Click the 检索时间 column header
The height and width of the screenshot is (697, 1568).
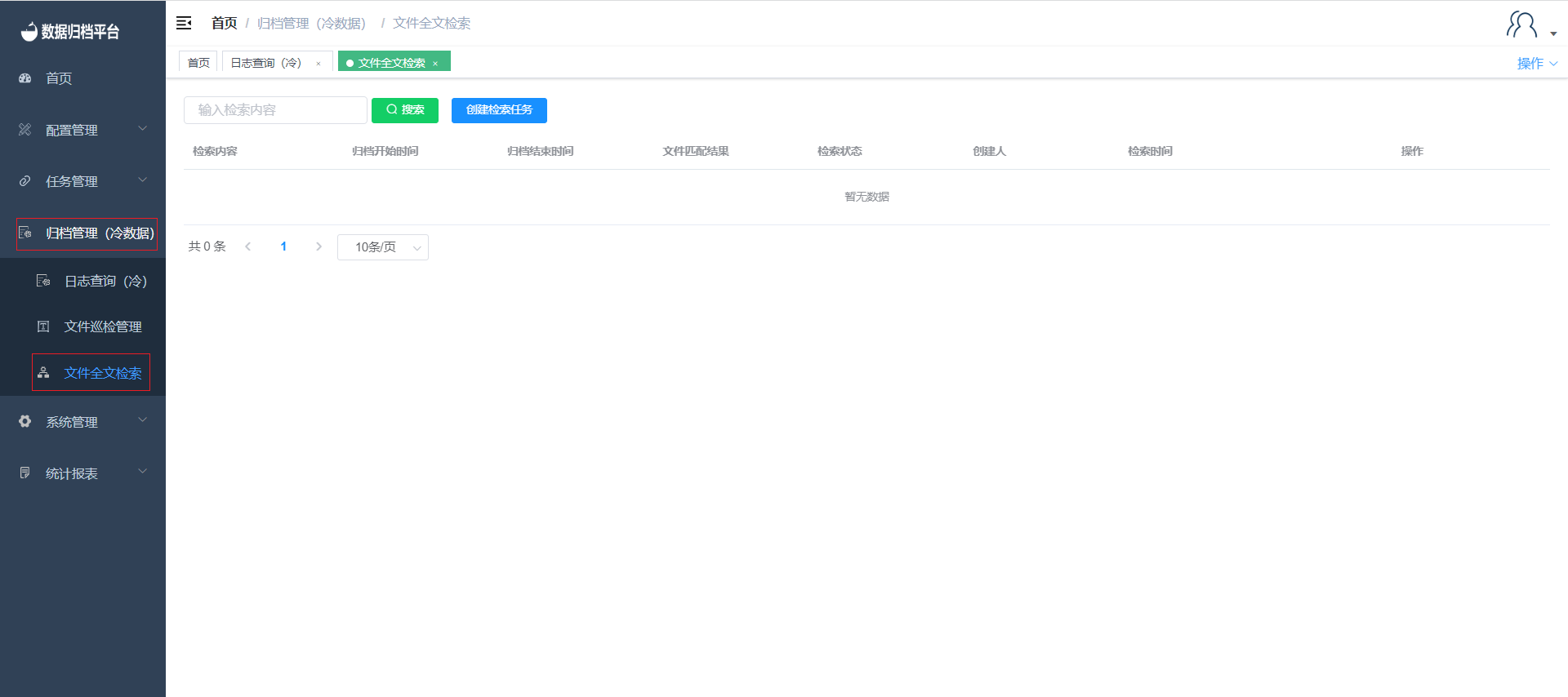(1150, 151)
